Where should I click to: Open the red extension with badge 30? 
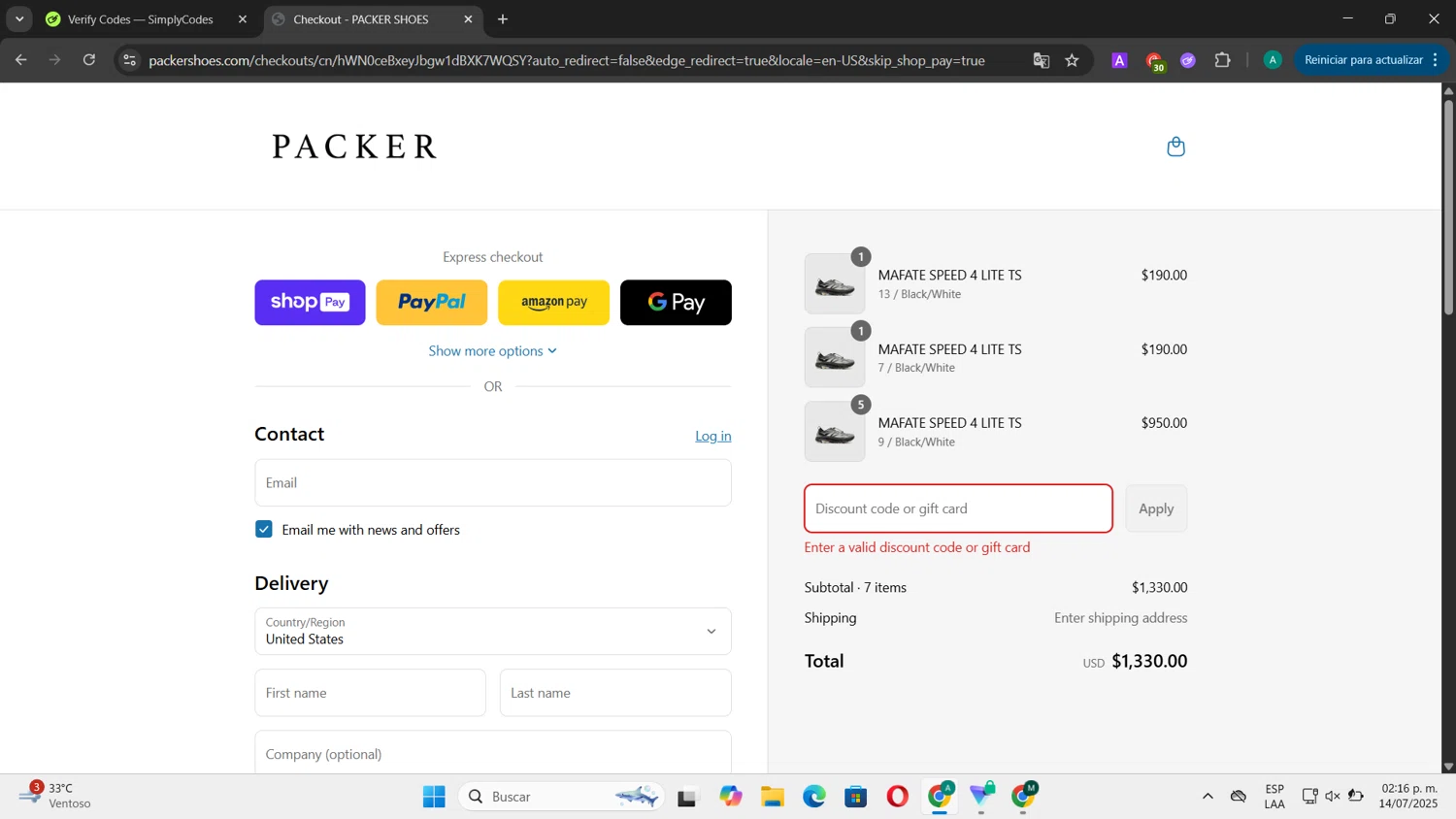click(1154, 61)
